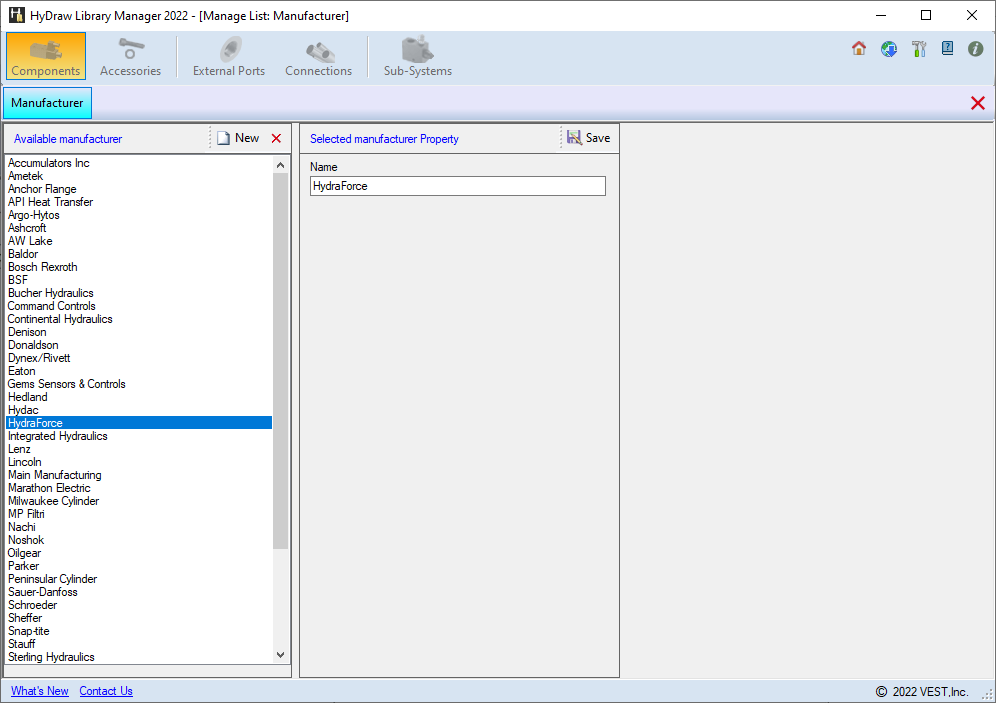Viewport: 996px width, 703px height.
Task: Select Nachi manufacturer
Action: pyautogui.click(x=139, y=527)
